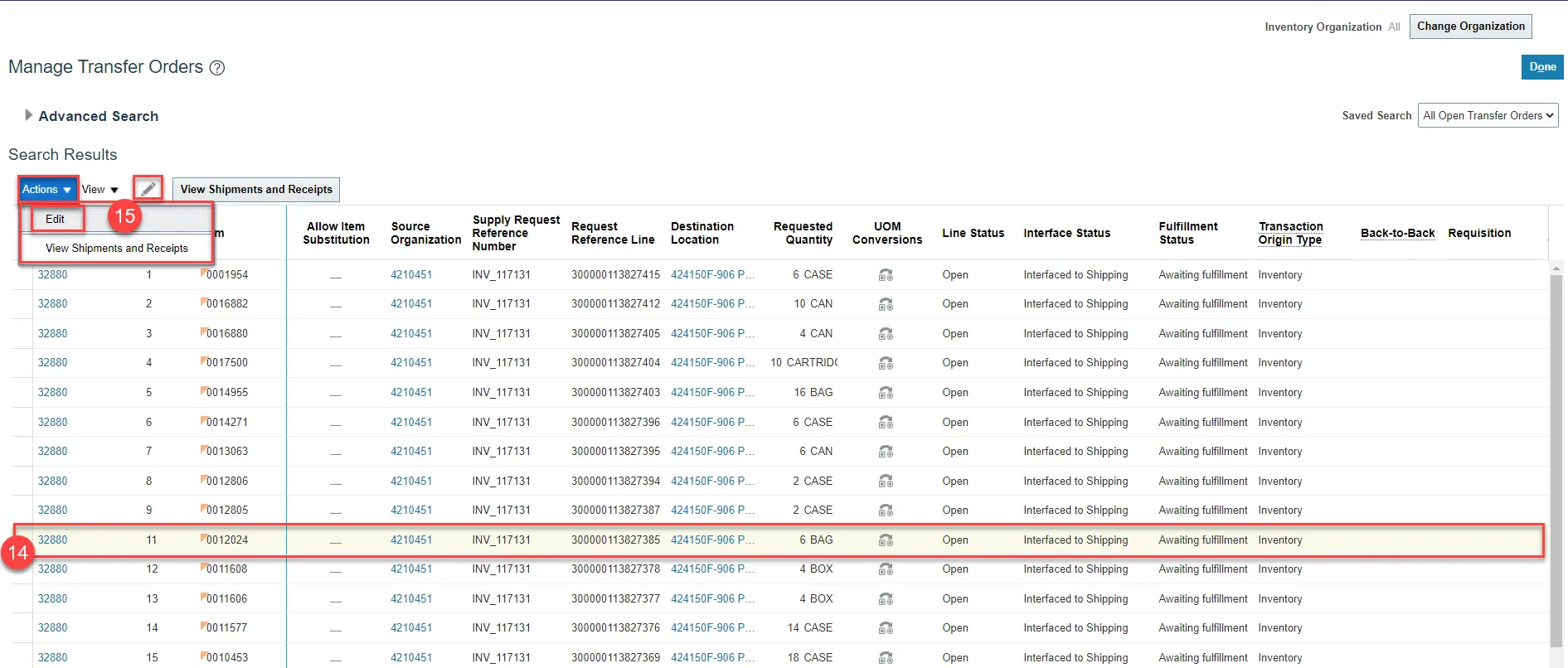1568x668 pixels.
Task: Click the vertical scrollbar of results table
Action: pos(1556,456)
